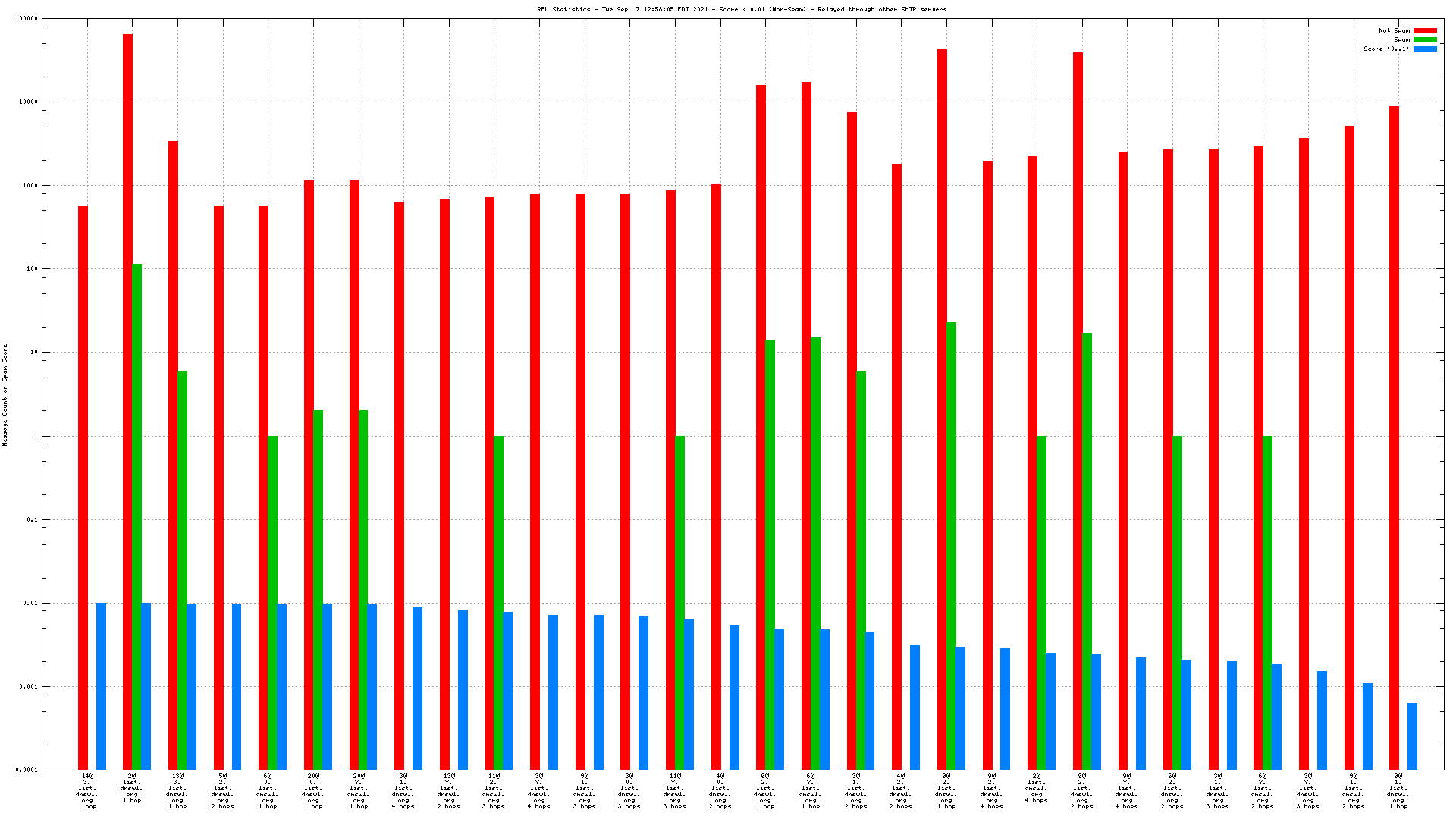The image size is (1456, 819).
Task: Click the 0.01 y-axis tick label
Action: (x=31, y=604)
